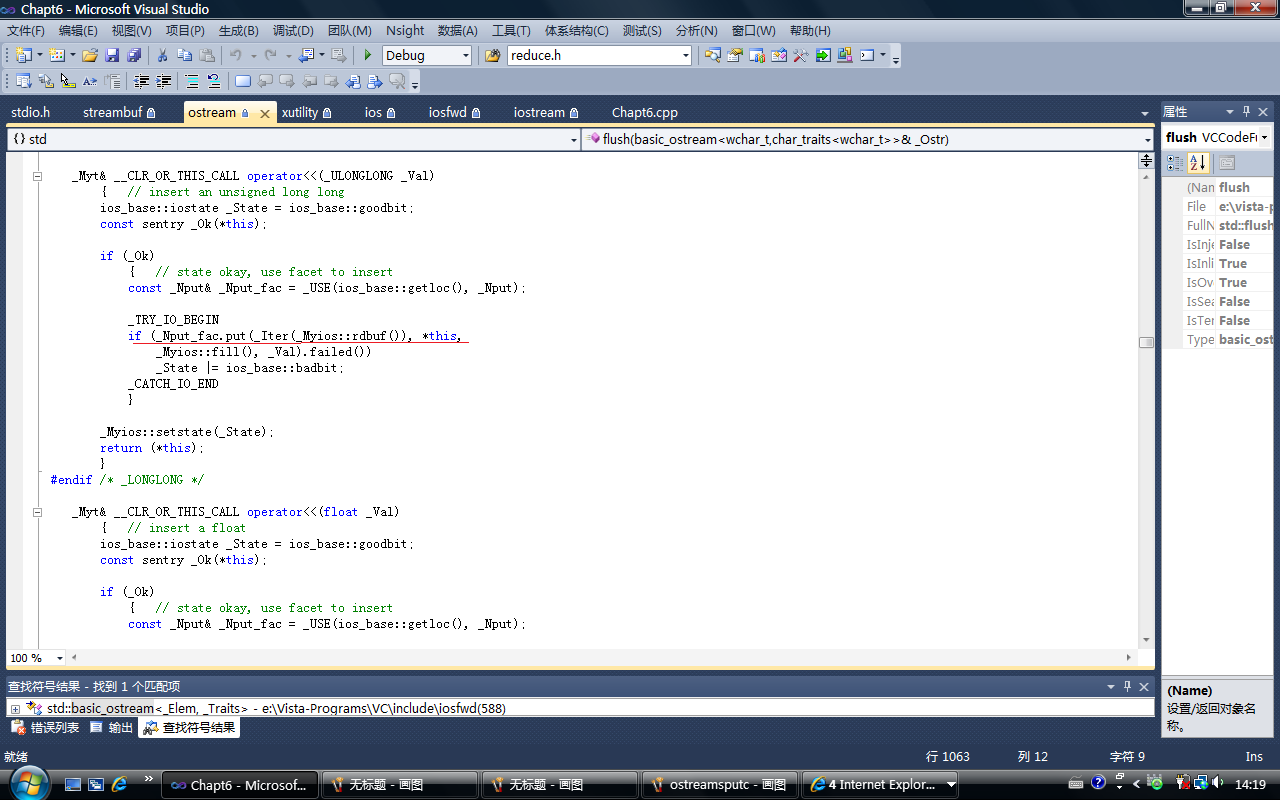
Task: Open the 100 % zoom dropdown
Action: pos(60,658)
